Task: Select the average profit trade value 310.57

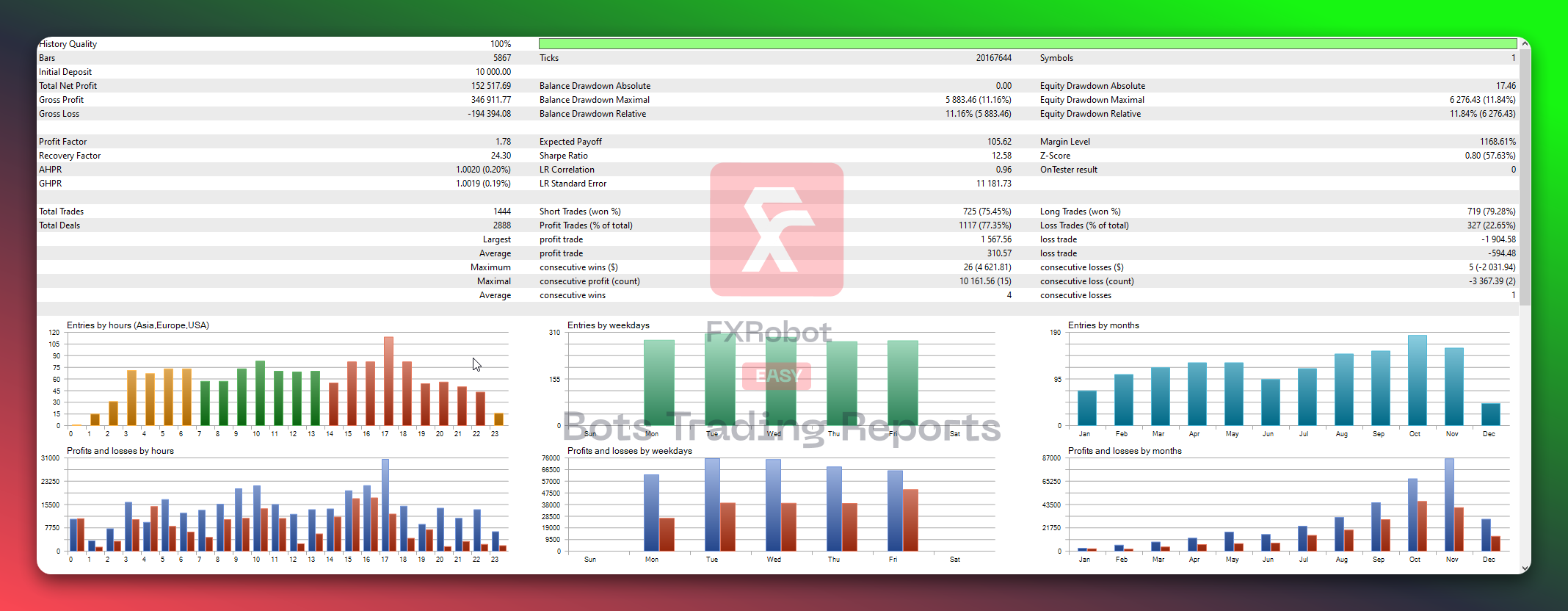Action: tap(999, 253)
